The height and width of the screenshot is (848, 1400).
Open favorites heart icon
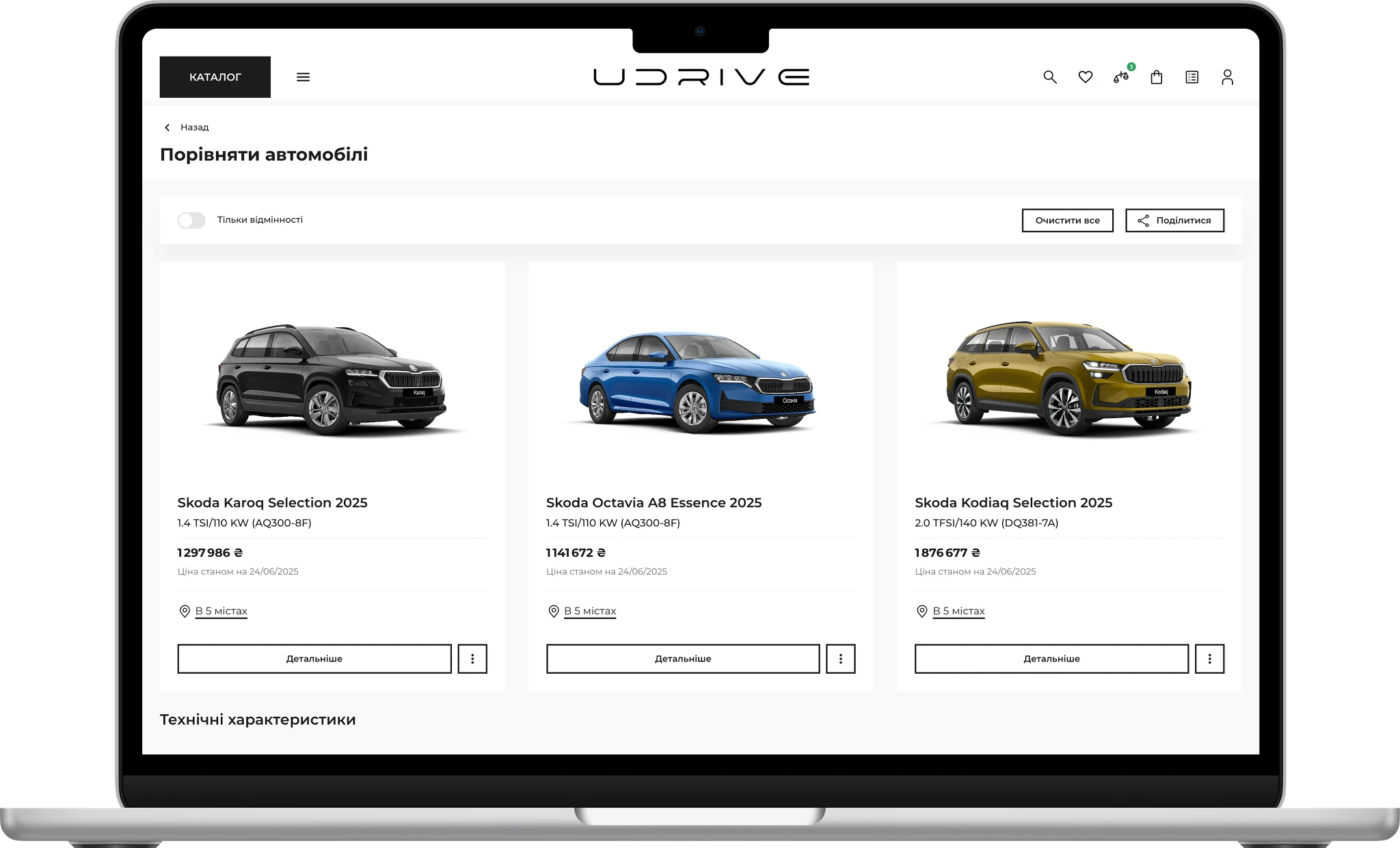coord(1086,77)
